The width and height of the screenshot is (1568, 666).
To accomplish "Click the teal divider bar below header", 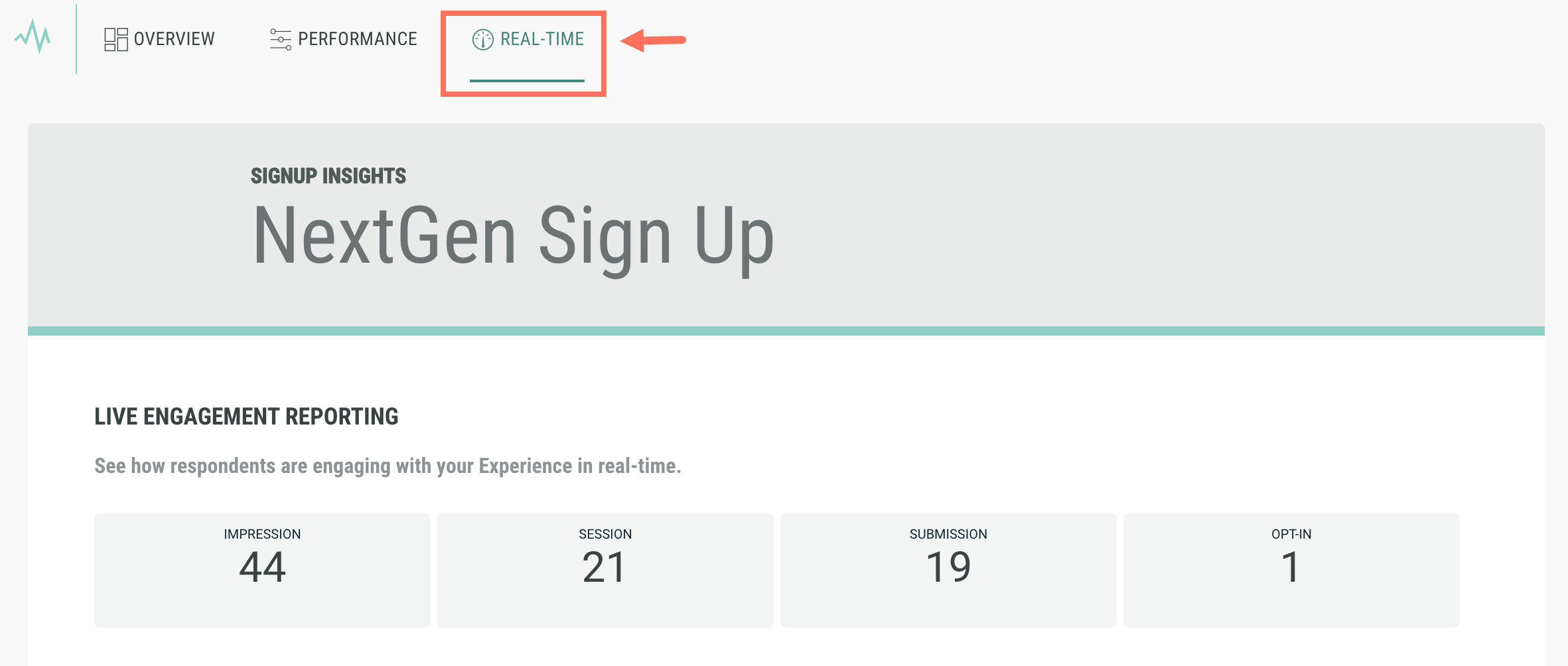I will 786,331.
